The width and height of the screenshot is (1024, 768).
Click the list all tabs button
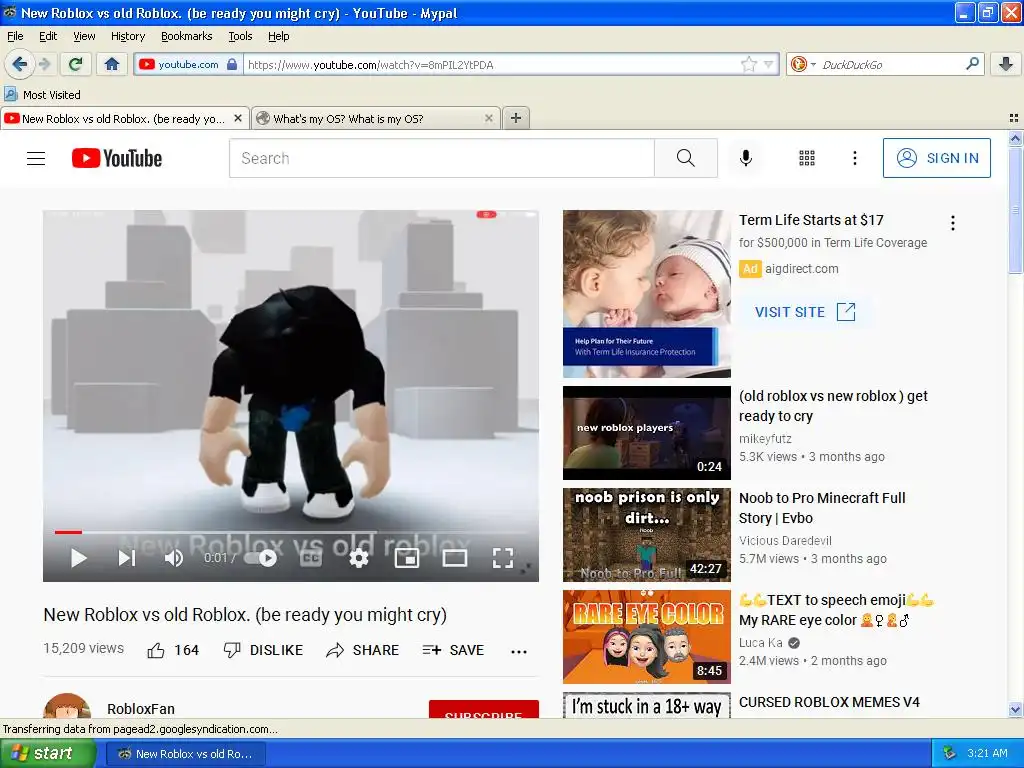pos(1014,118)
